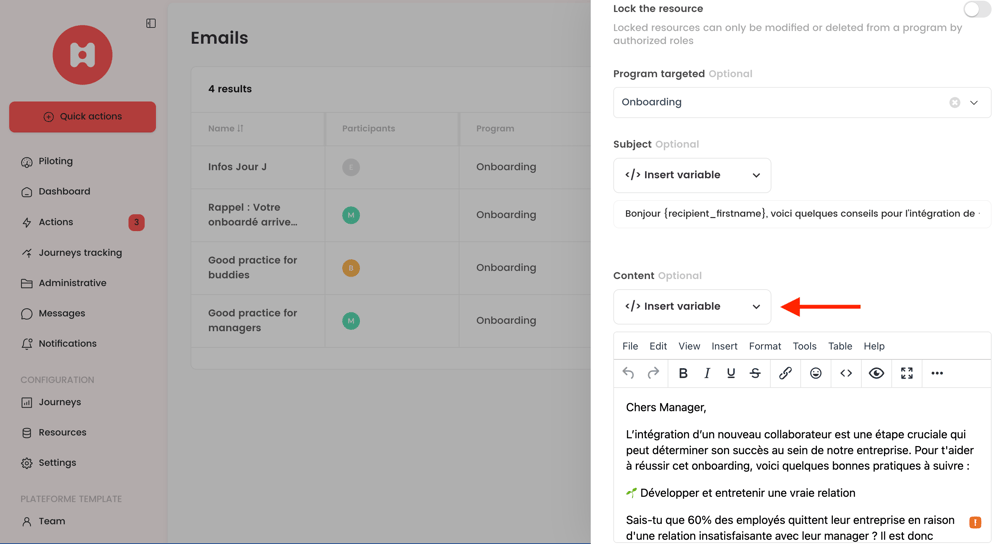This screenshot has height=544, width=1005.
Task: Toggle Lock the resource switch
Action: click(x=977, y=9)
